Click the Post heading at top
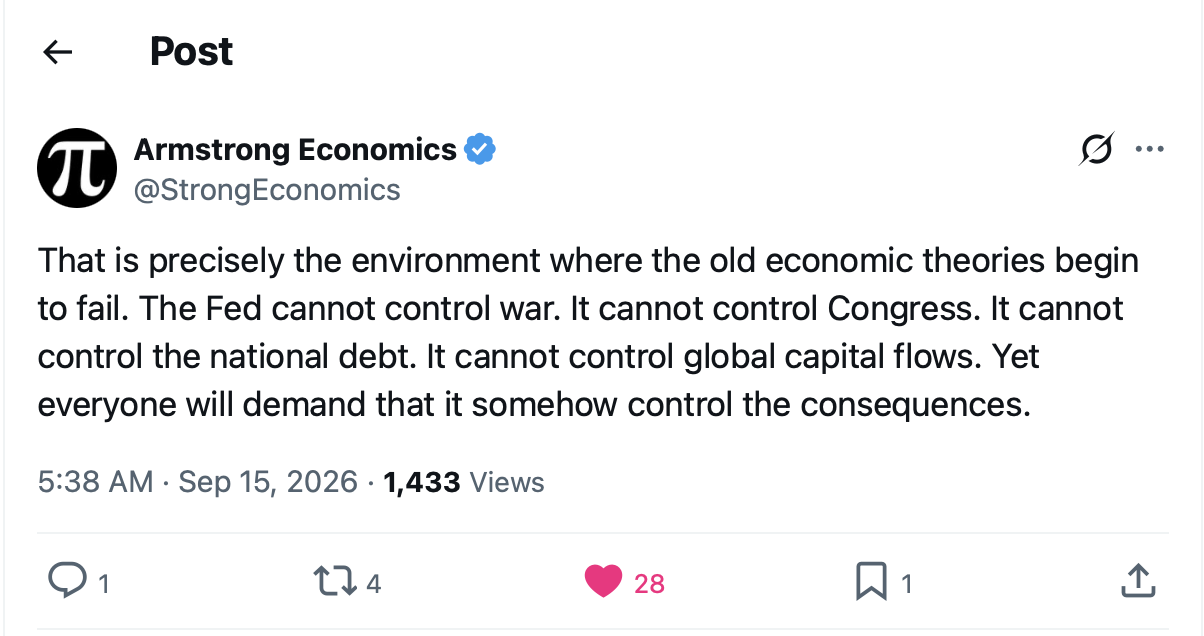The height and width of the screenshot is (636, 1204). click(x=191, y=52)
